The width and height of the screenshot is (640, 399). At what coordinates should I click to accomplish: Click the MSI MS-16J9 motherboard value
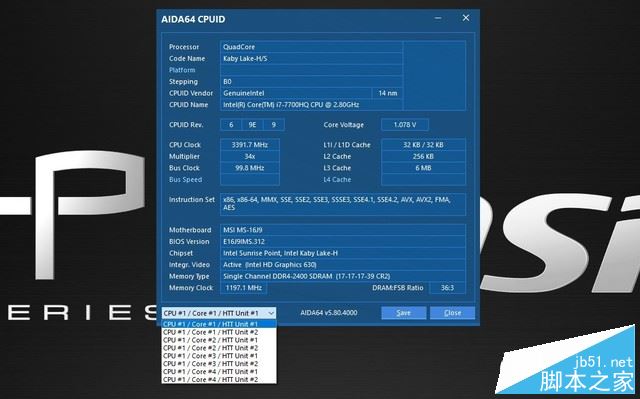click(343, 230)
